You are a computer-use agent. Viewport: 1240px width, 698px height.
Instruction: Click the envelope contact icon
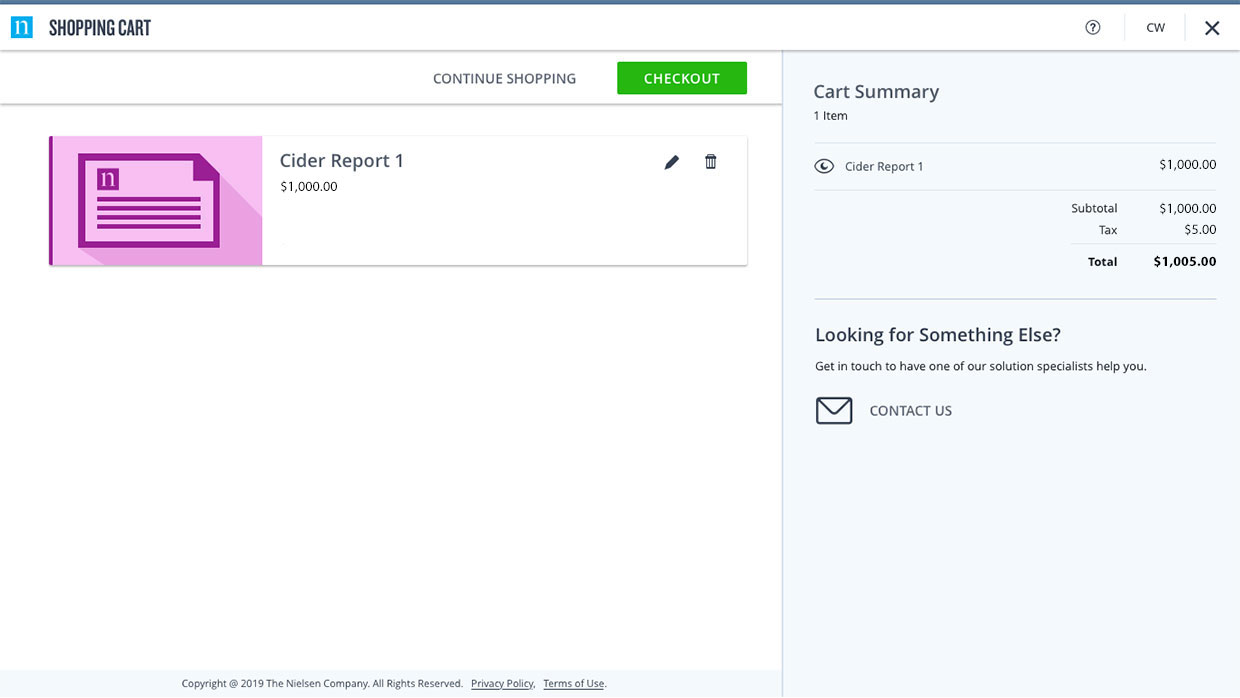834,411
